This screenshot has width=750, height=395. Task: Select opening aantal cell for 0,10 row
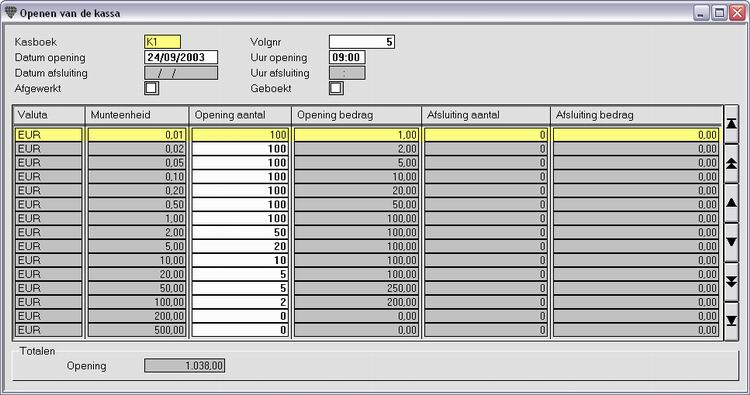pyautogui.click(x=240, y=176)
